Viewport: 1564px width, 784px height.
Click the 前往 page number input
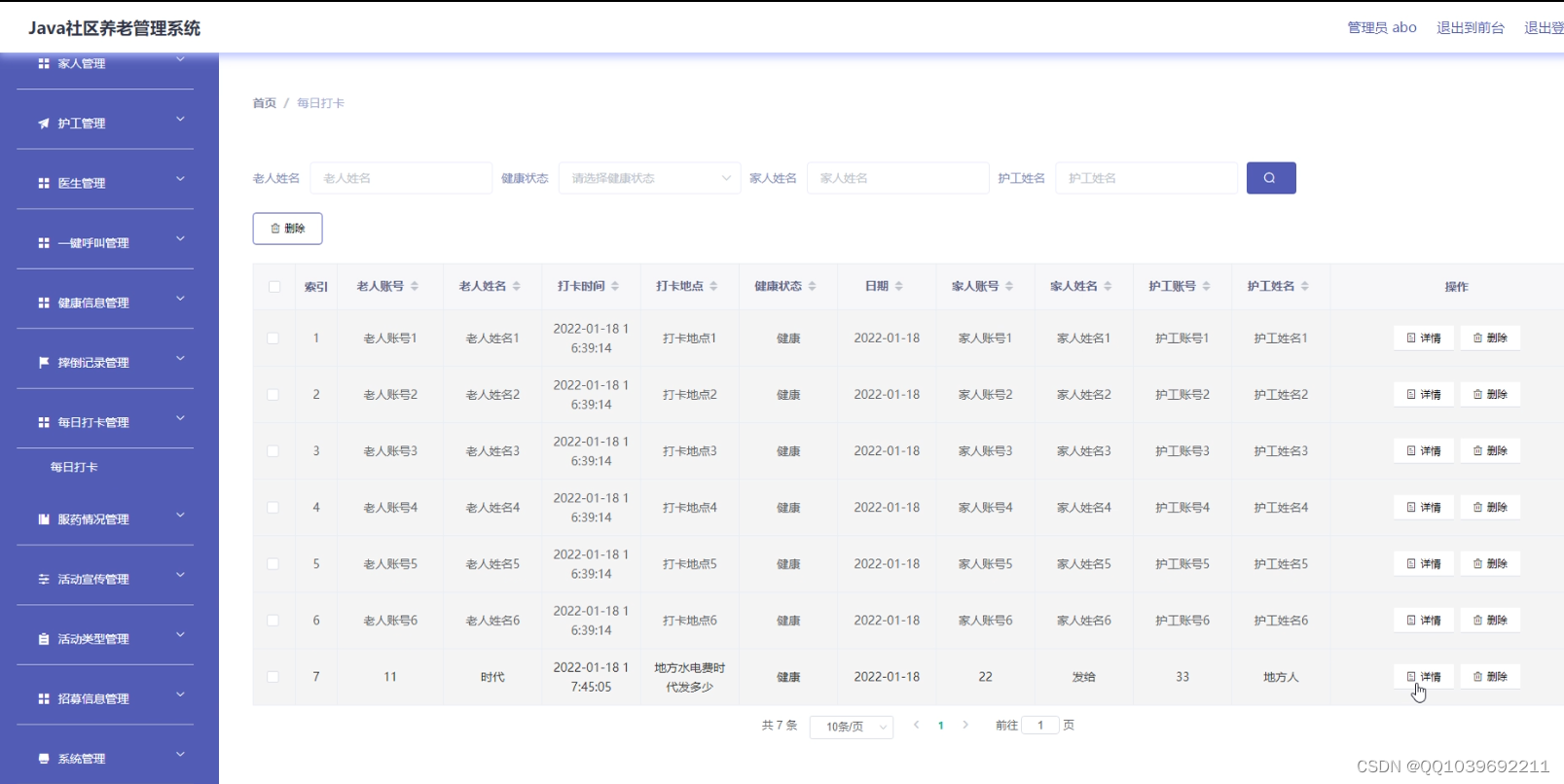click(x=1040, y=725)
